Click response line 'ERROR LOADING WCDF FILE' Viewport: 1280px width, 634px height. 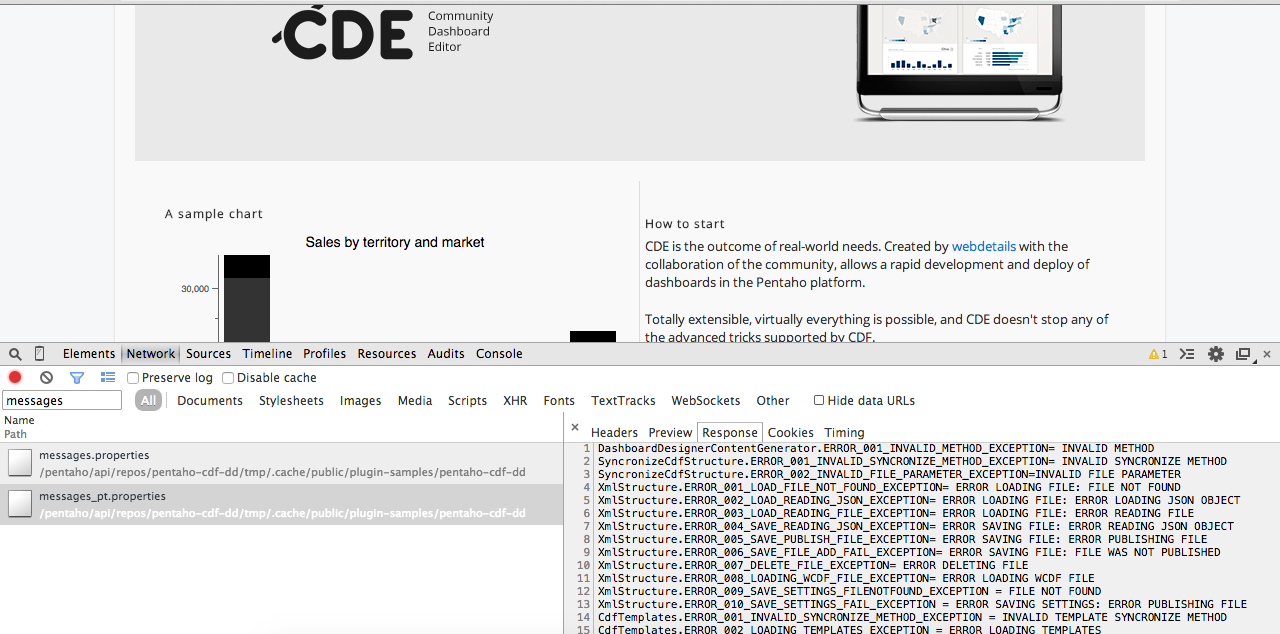click(x=846, y=578)
